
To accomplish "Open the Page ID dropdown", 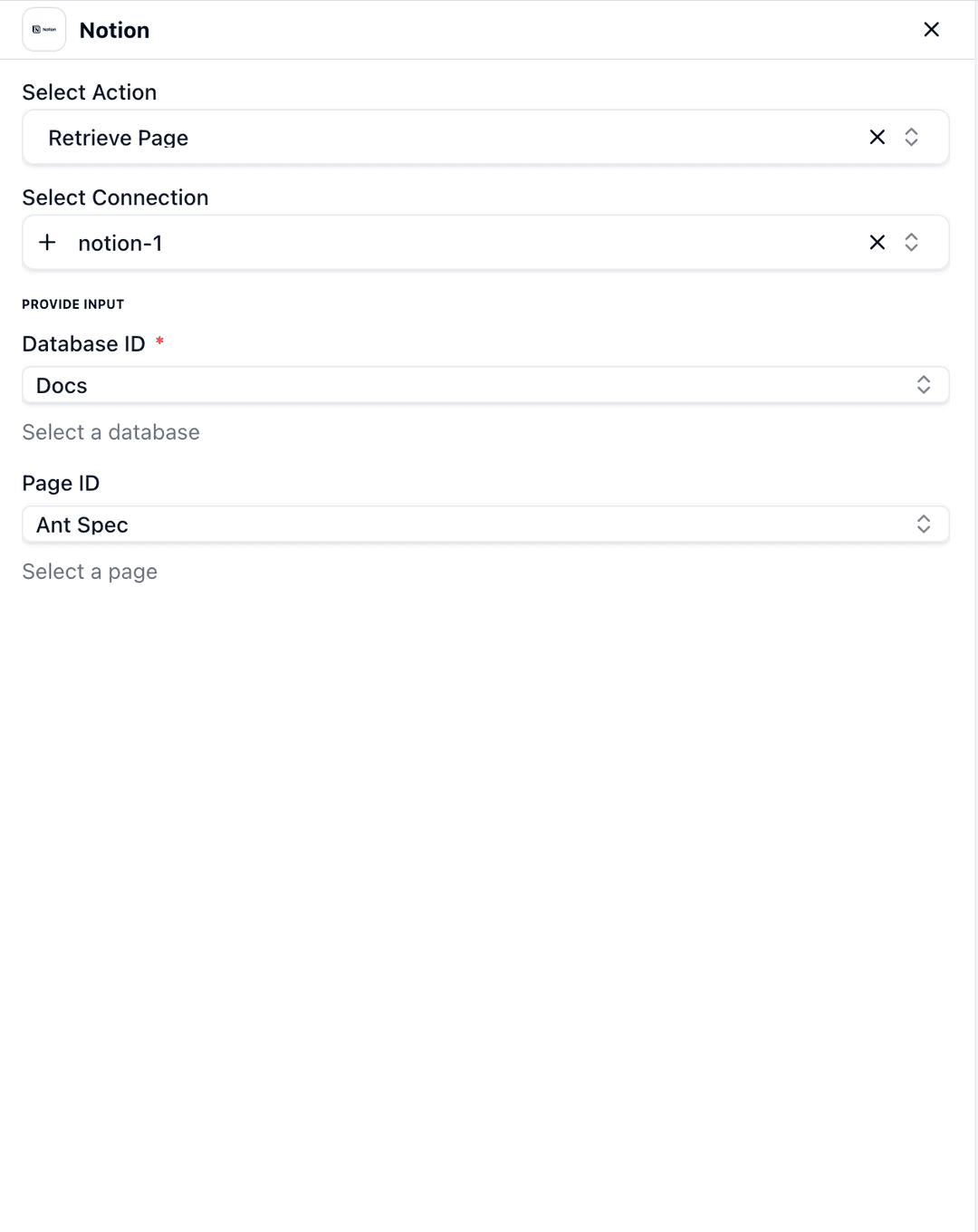I will point(453,524).
